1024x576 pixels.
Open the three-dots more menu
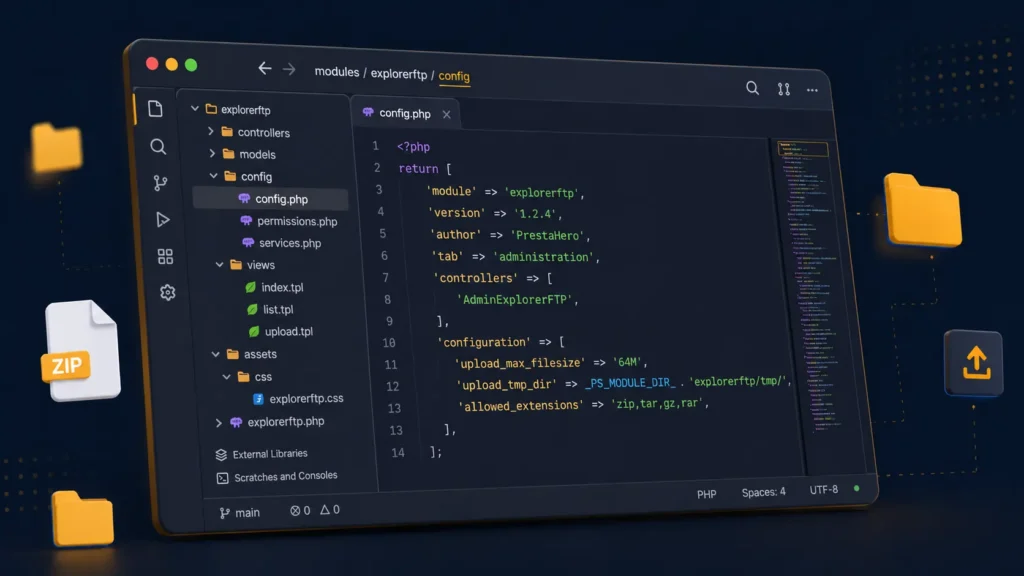812,90
